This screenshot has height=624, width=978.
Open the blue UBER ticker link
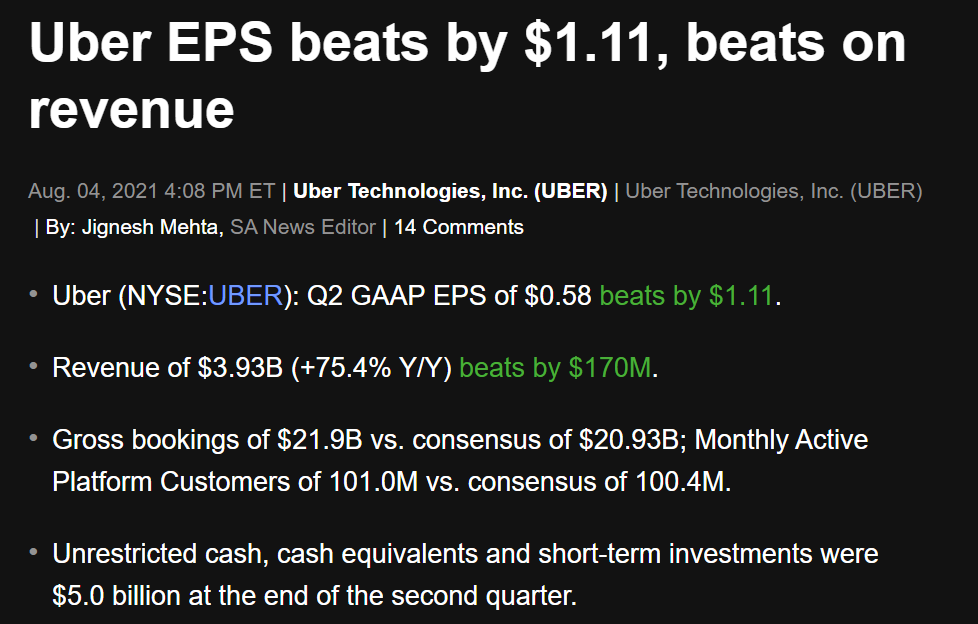[245, 296]
